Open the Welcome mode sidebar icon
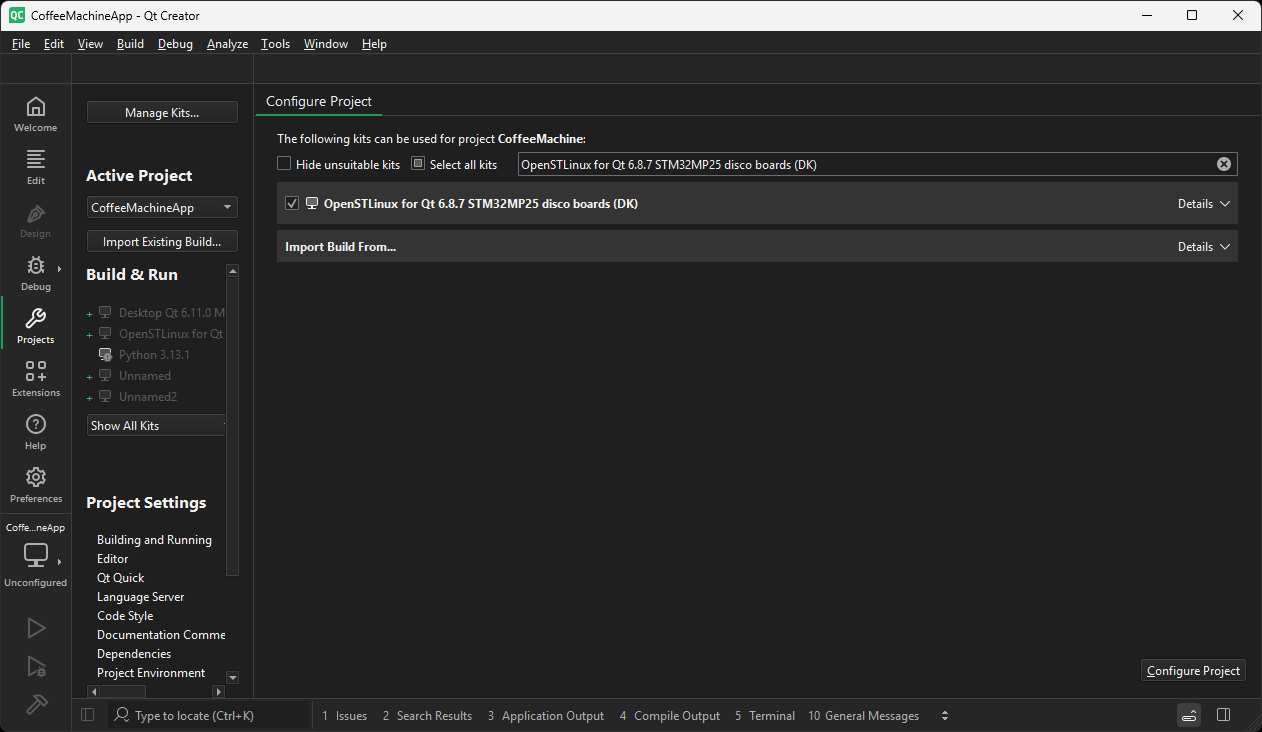This screenshot has height=732, width=1262. (x=35, y=113)
